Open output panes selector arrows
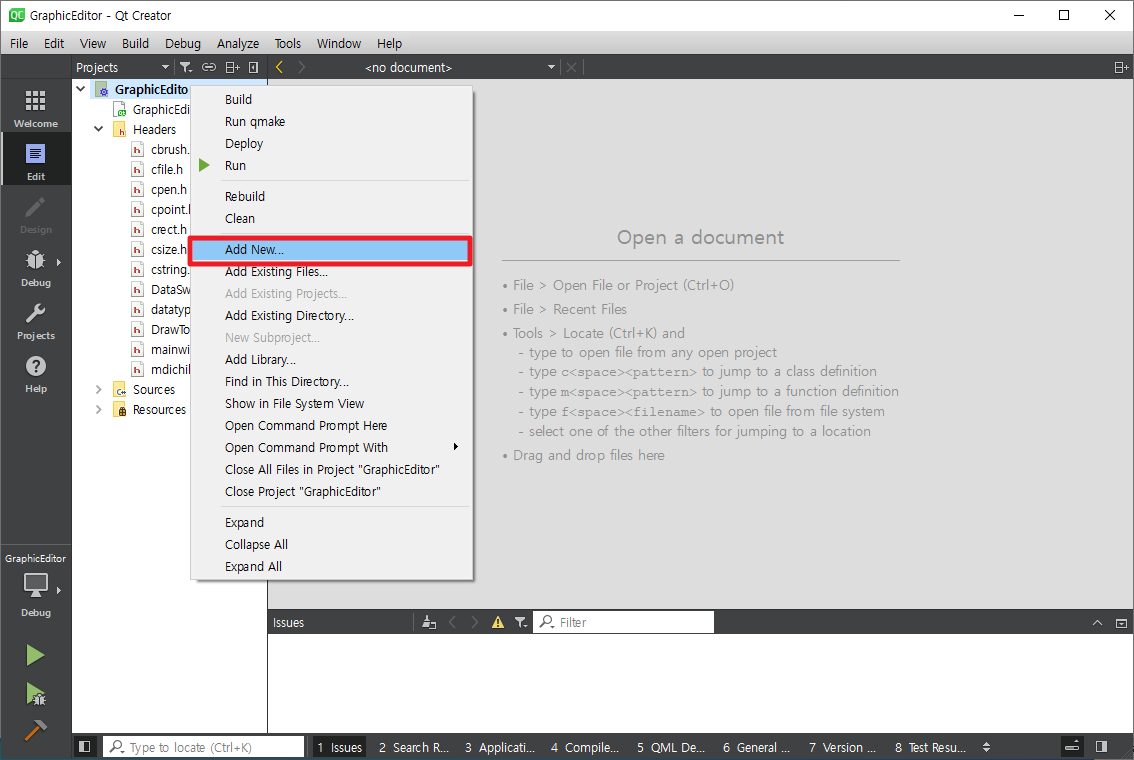This screenshot has width=1134, height=760. click(x=986, y=747)
